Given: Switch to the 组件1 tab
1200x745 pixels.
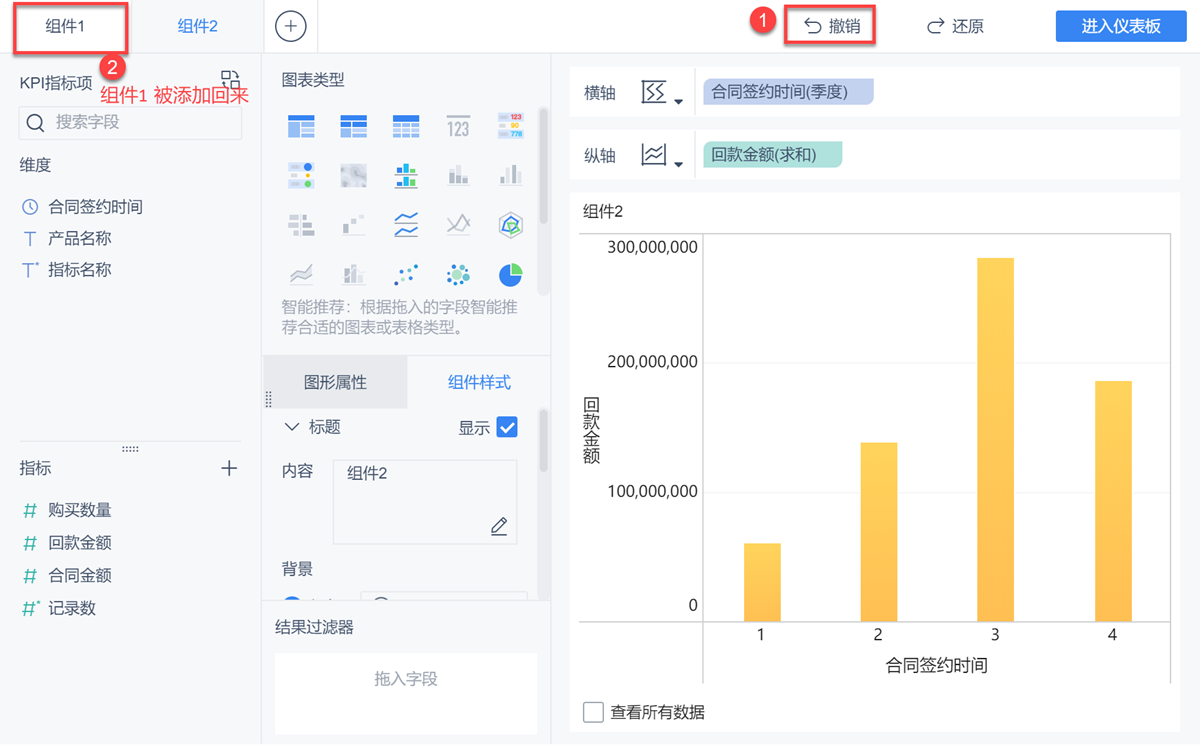Looking at the screenshot, I should click(x=66, y=27).
